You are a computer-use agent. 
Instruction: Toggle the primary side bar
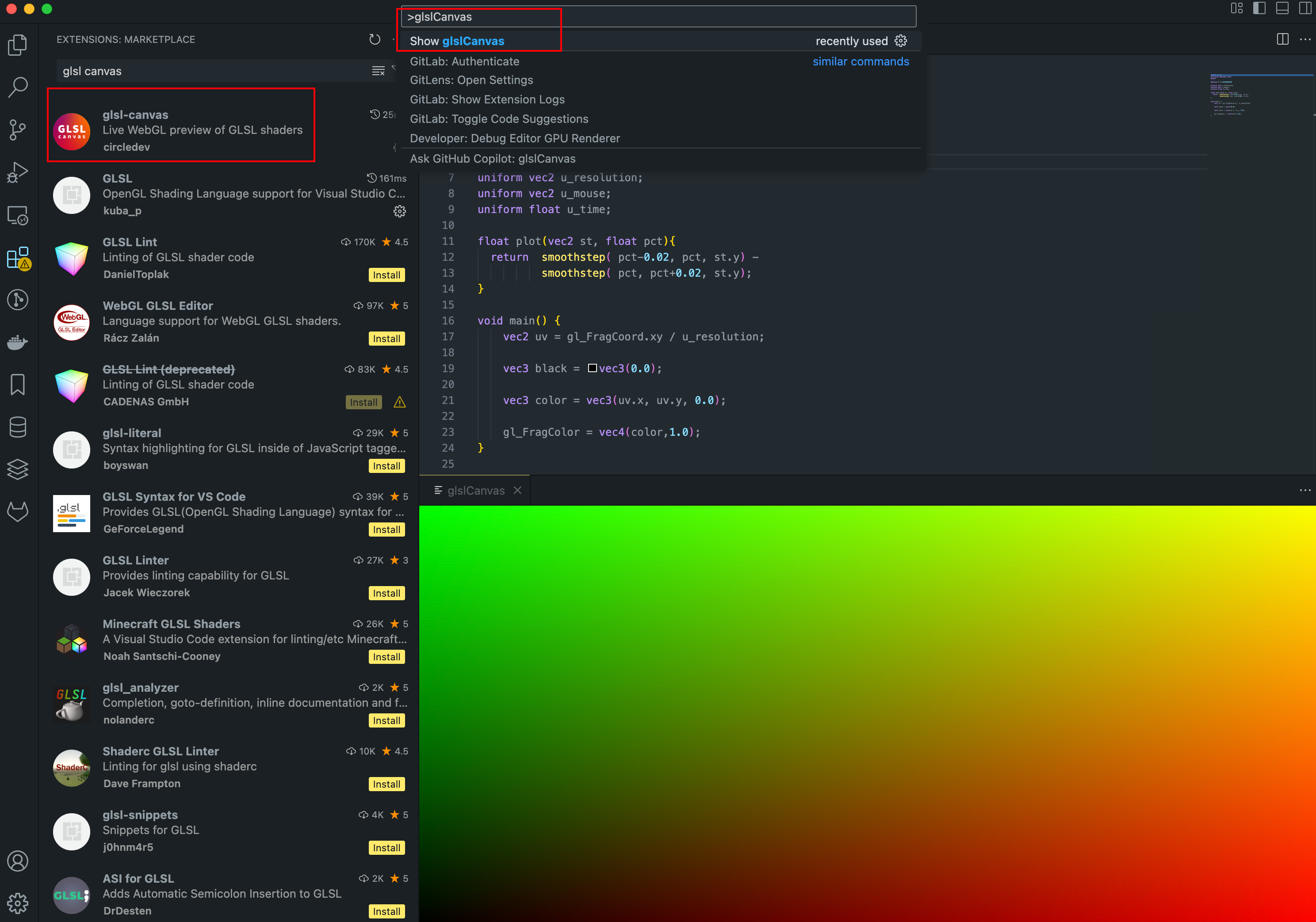(1259, 8)
